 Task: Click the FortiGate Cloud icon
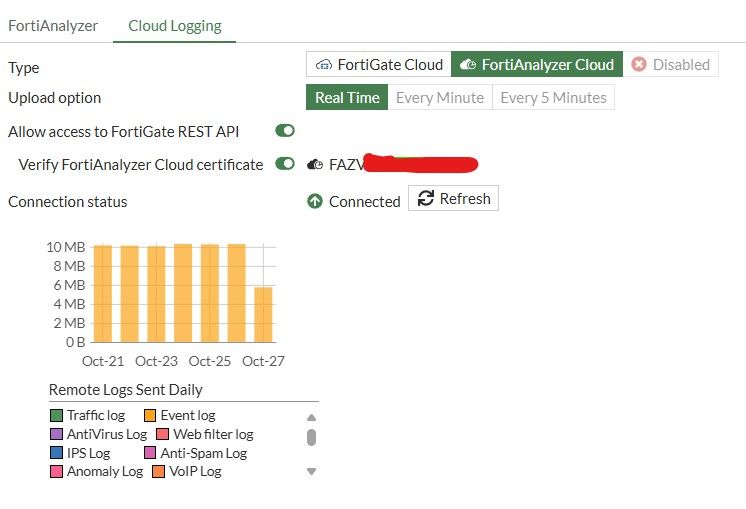coord(323,65)
